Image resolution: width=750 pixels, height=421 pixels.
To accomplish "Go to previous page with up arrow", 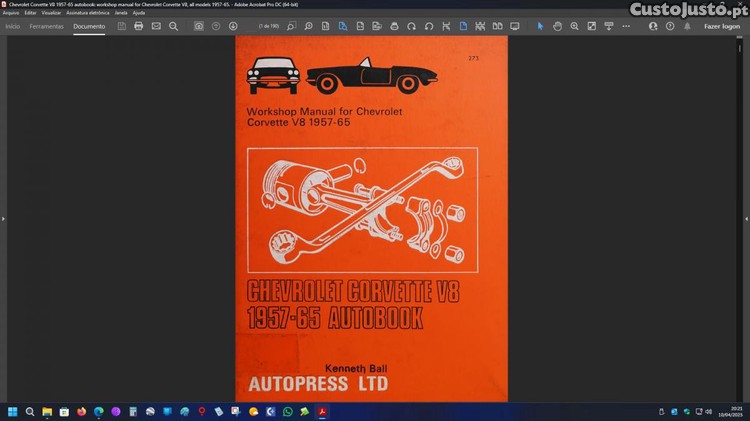I will coord(216,26).
